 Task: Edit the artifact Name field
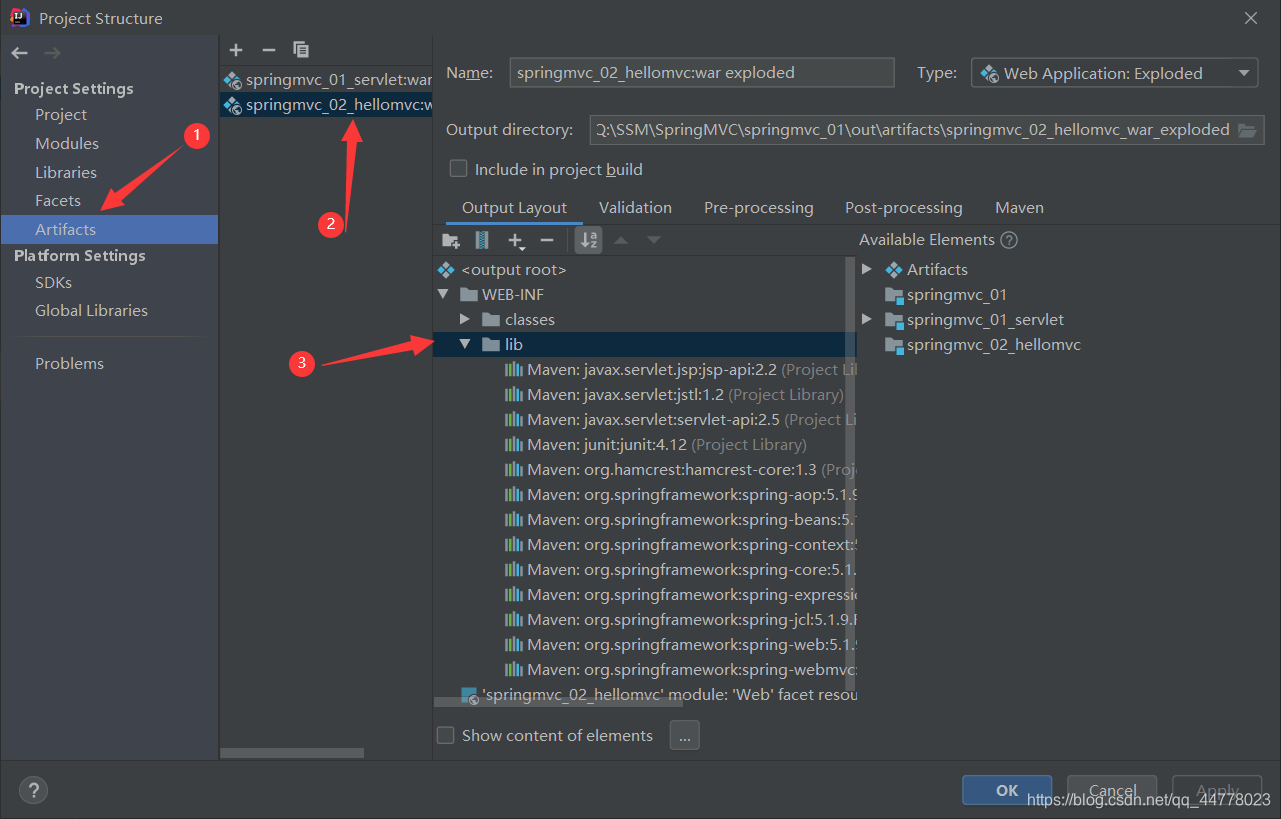[702, 73]
